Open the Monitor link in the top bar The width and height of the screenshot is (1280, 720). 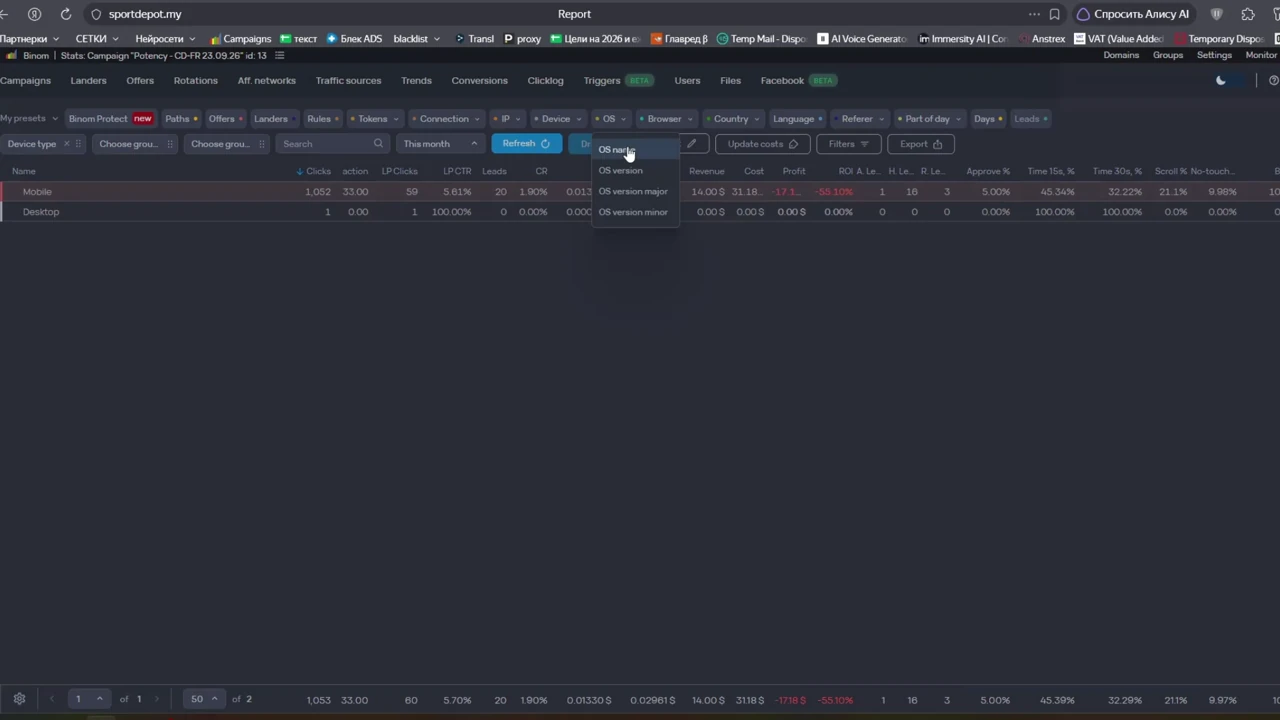[x=1261, y=55]
